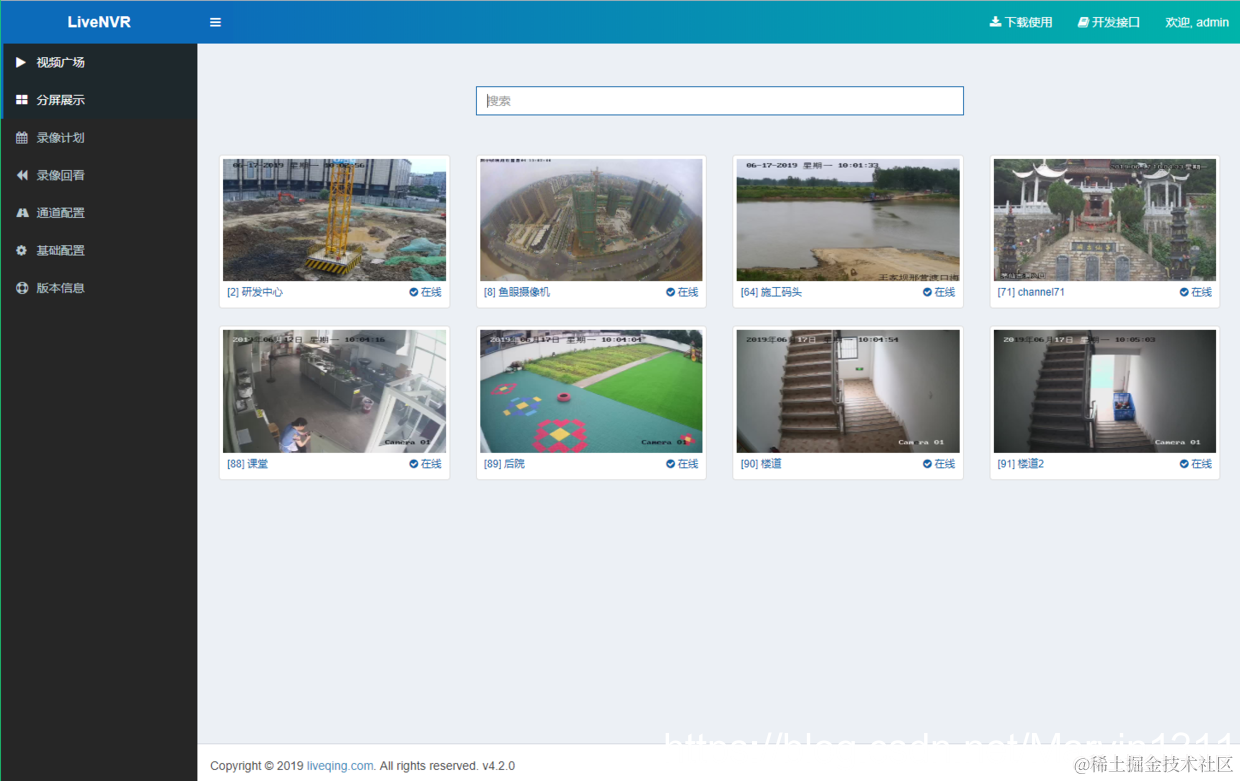
Task: Click the online check icon for 研发中心
Action: (x=413, y=292)
